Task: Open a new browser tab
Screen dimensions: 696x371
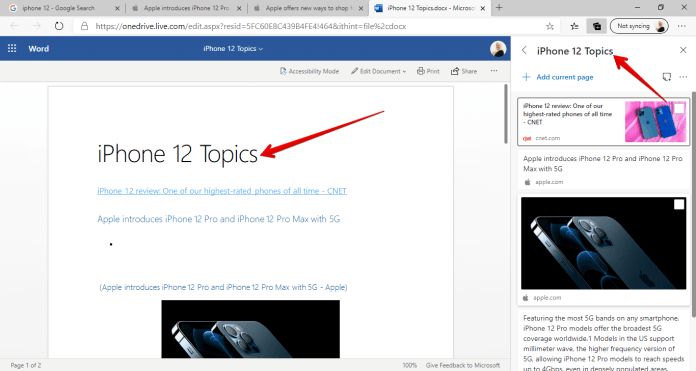Action: (x=499, y=8)
